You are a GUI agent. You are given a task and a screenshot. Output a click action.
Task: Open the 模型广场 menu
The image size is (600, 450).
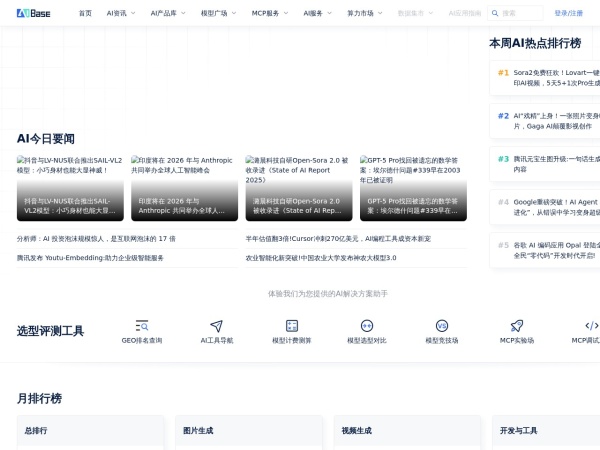pyautogui.click(x=214, y=13)
